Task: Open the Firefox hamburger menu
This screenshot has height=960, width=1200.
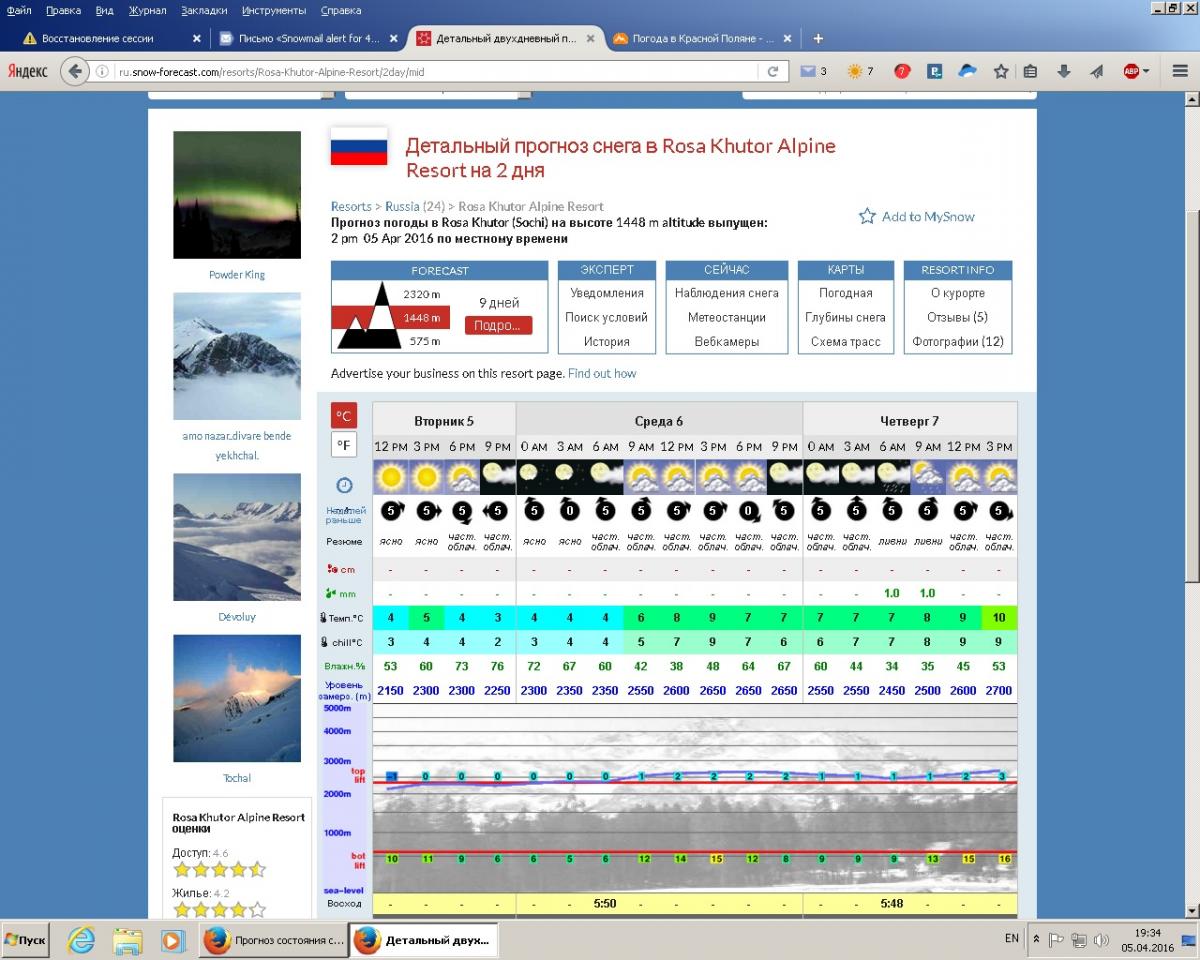Action: [x=1179, y=71]
